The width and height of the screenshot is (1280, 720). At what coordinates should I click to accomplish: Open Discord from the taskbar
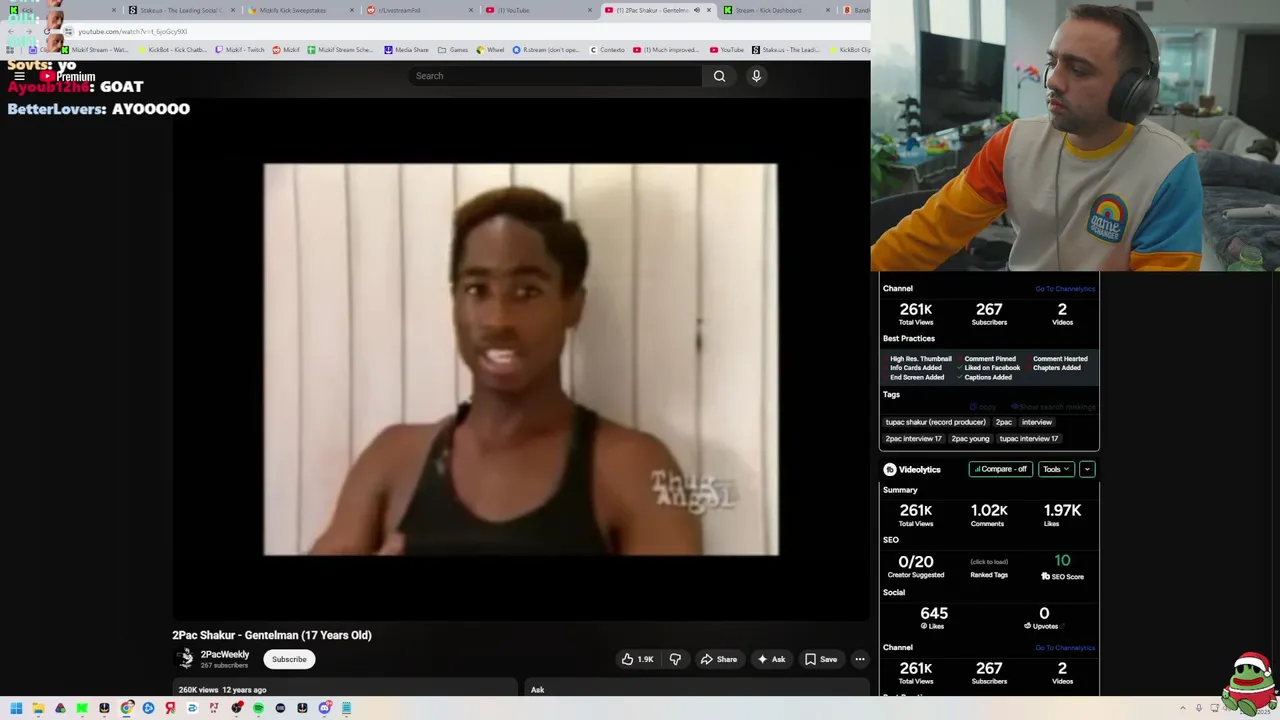[x=324, y=708]
